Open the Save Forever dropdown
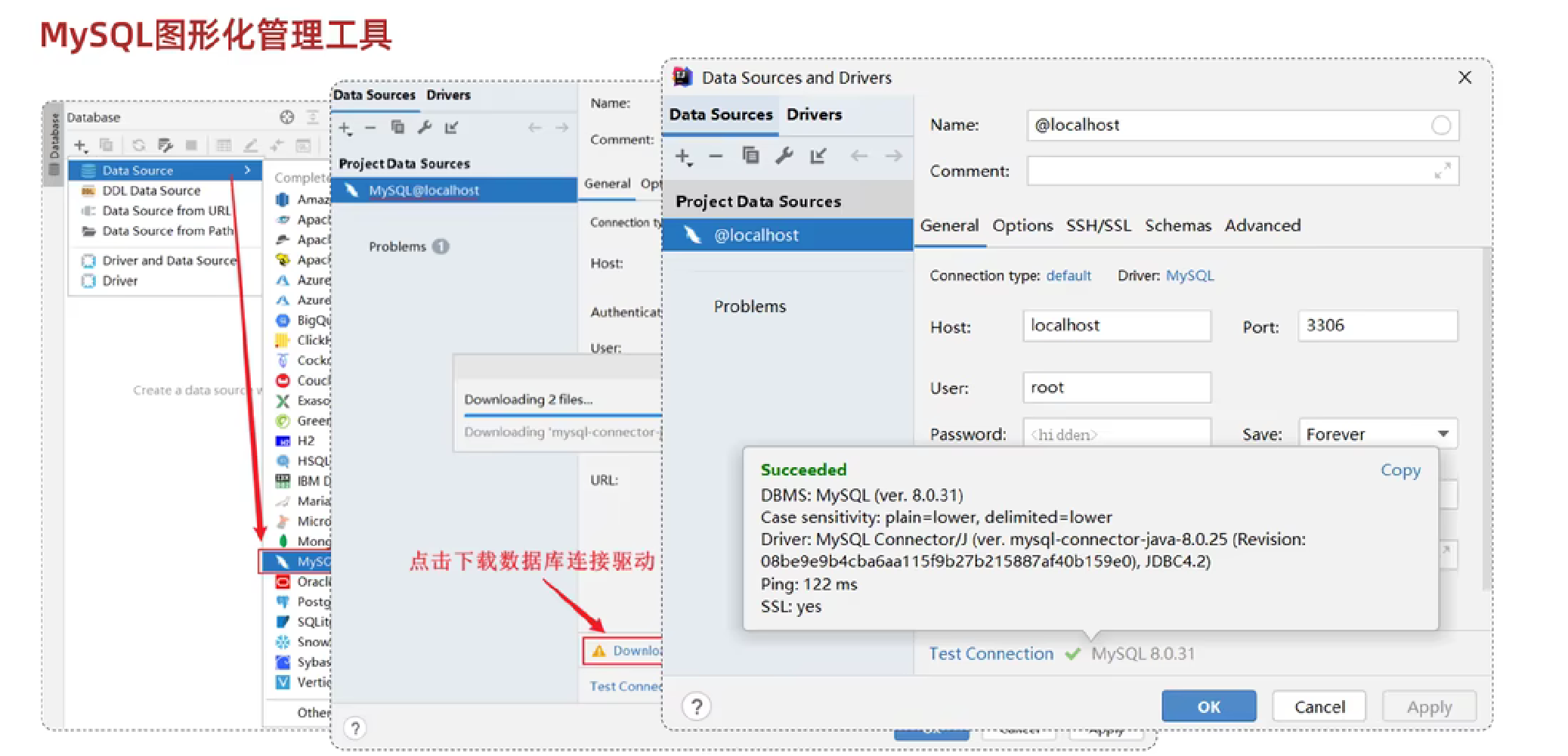 [x=1378, y=434]
